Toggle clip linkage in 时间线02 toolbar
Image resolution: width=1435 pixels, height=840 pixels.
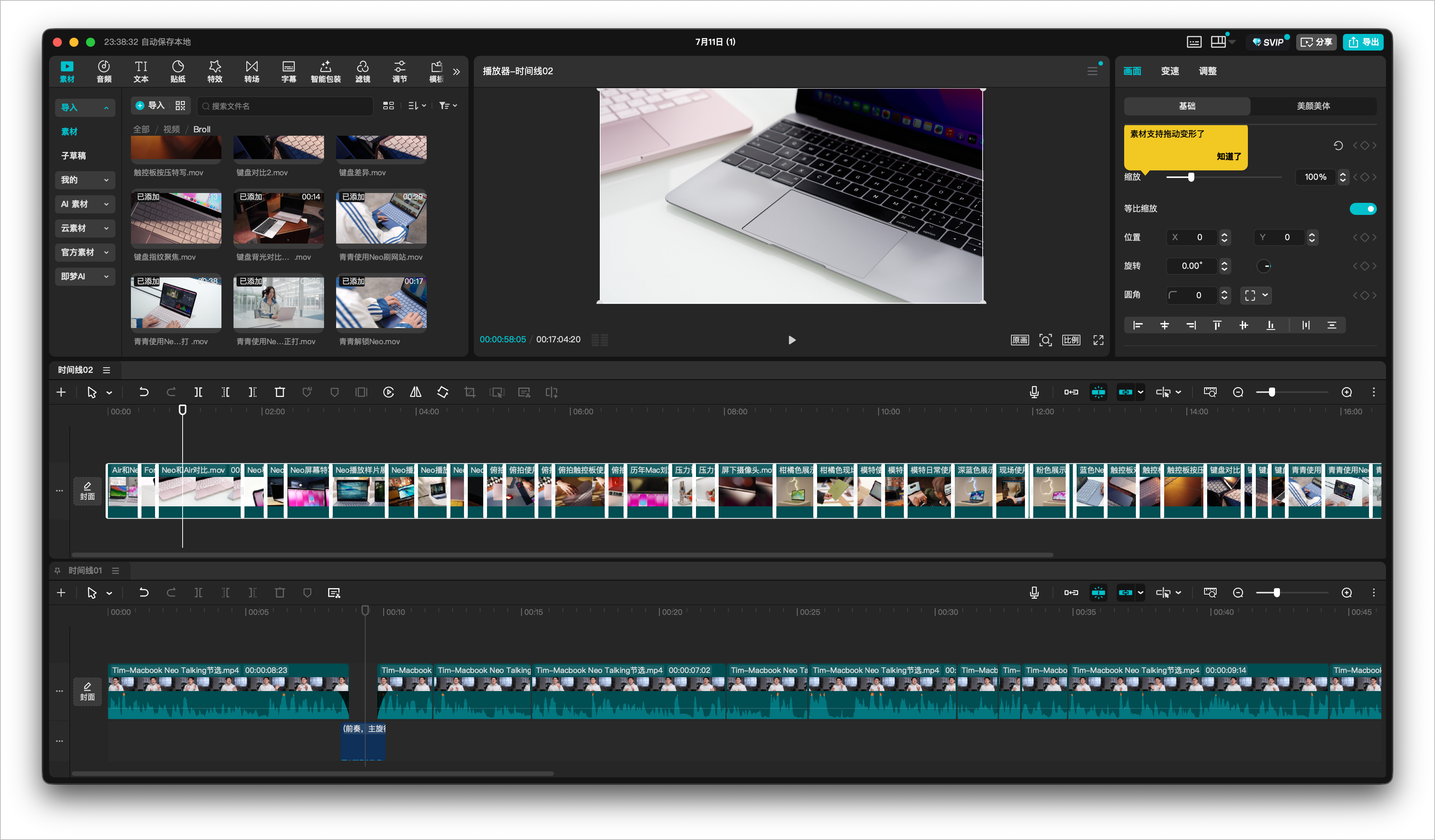pos(1125,392)
